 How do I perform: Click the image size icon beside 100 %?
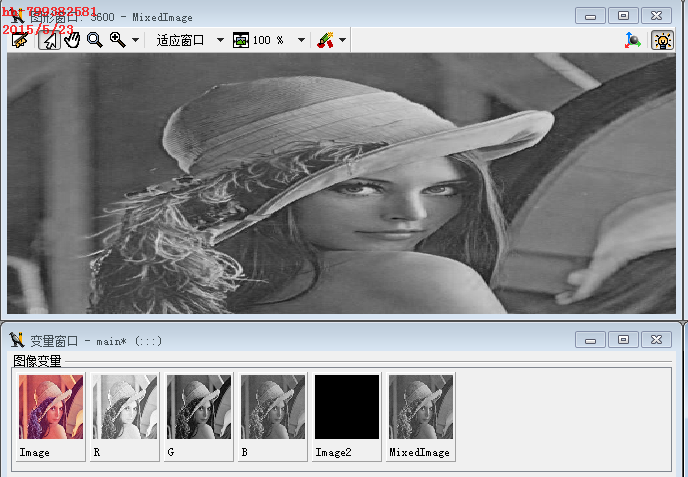[x=241, y=40]
